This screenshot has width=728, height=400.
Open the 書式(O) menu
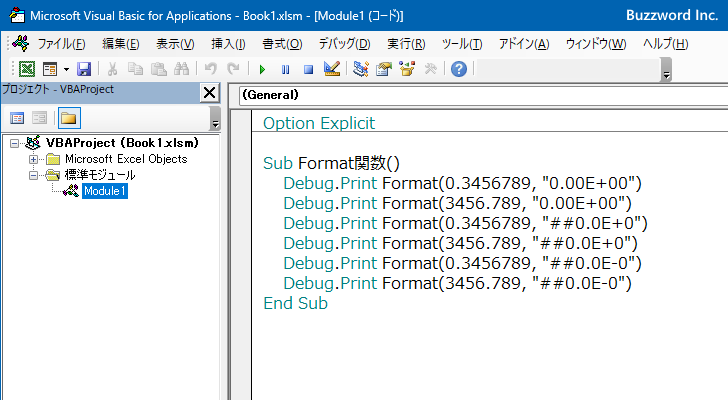click(282, 44)
